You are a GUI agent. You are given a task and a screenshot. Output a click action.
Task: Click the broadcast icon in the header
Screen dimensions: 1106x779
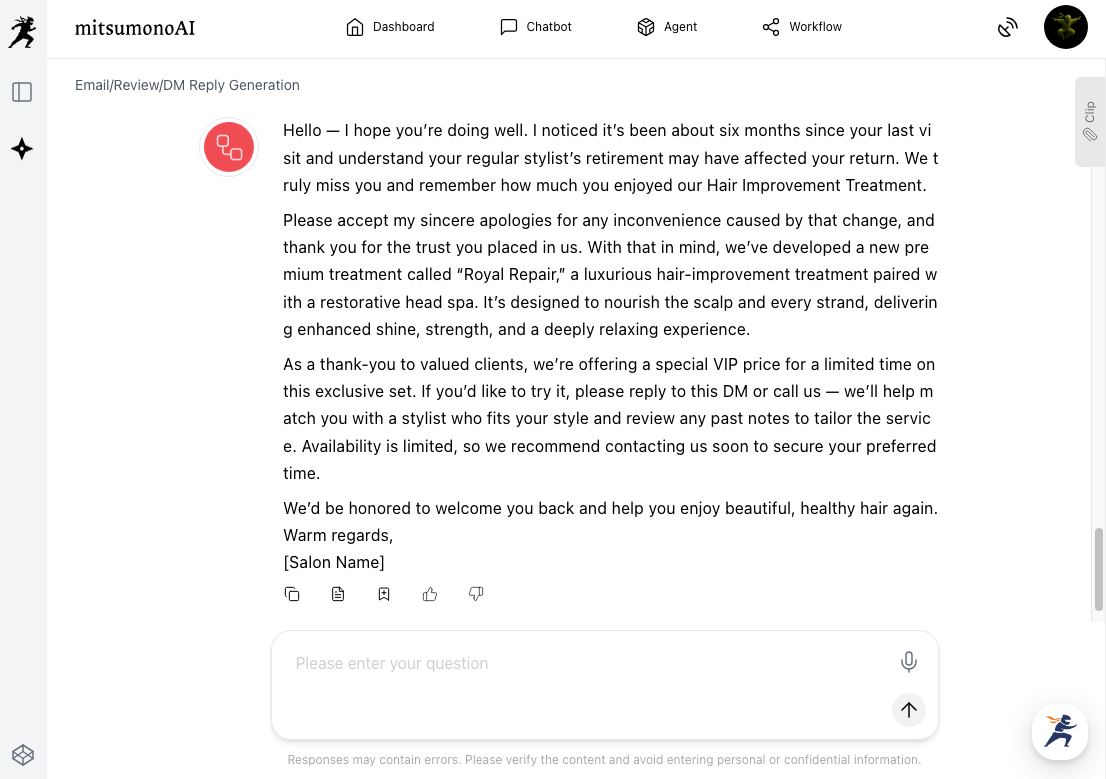(x=1008, y=27)
